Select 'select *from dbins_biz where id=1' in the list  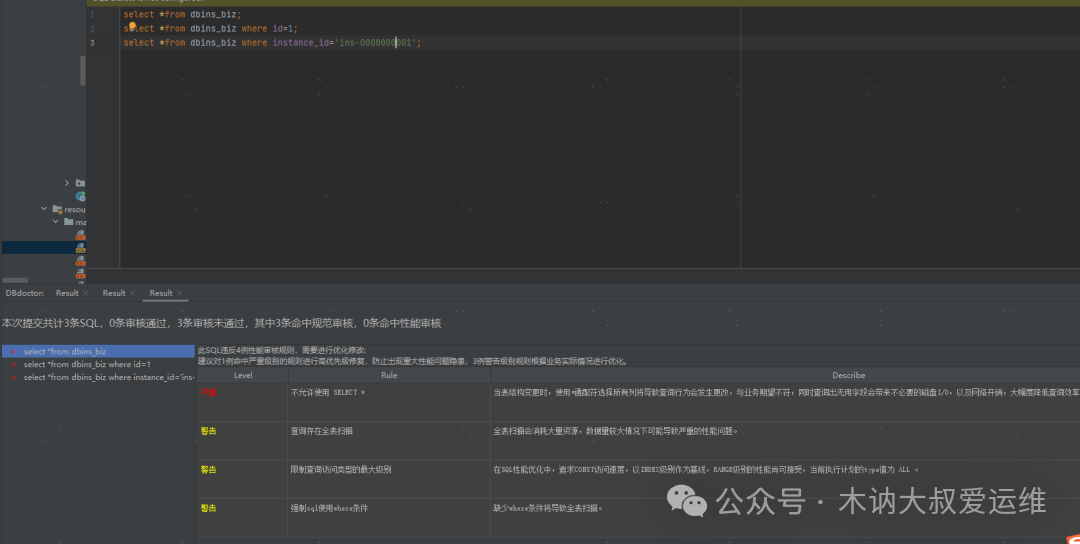pos(98,364)
